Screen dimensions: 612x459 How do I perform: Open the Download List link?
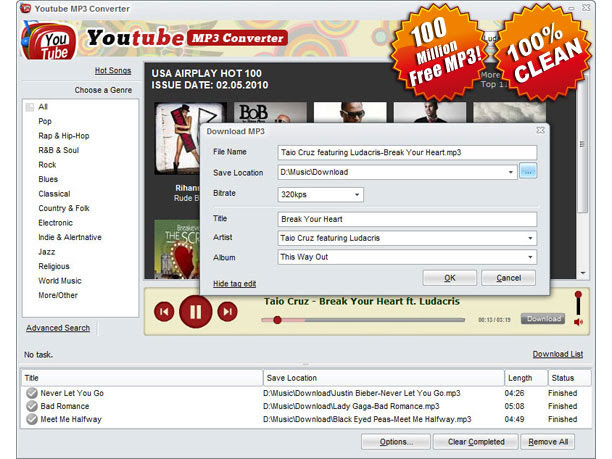(x=558, y=354)
